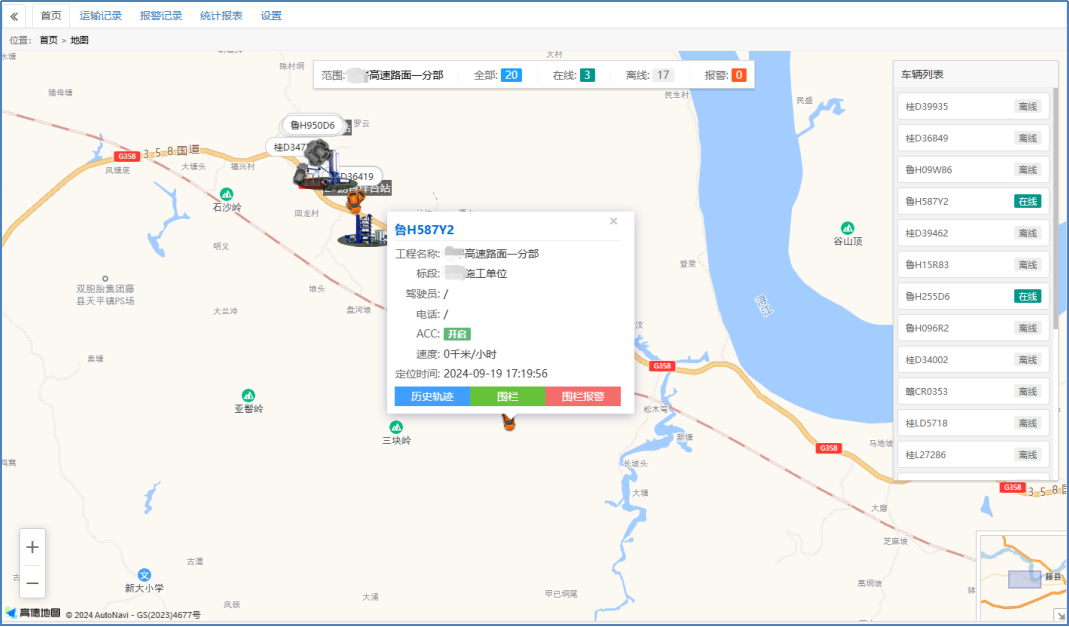Click the 新大小学 school marker icon

[x=145, y=575]
